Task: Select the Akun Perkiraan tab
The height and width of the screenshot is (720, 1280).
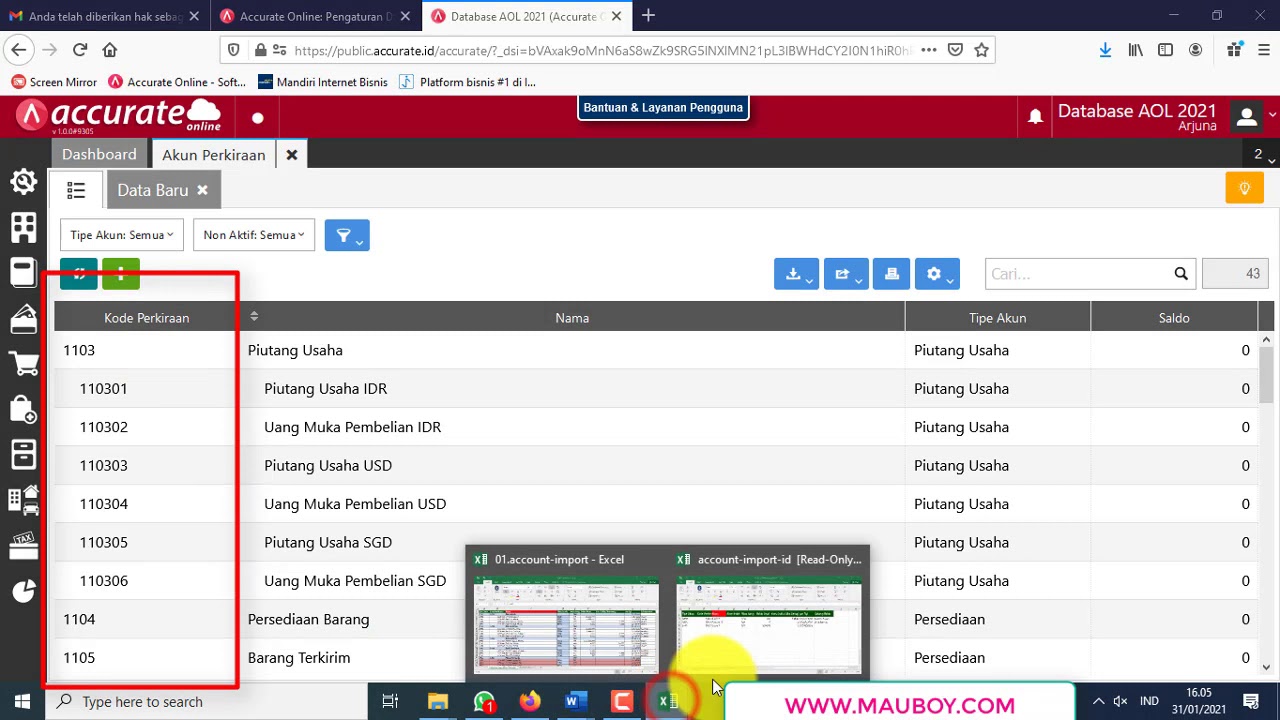Action: [x=214, y=155]
